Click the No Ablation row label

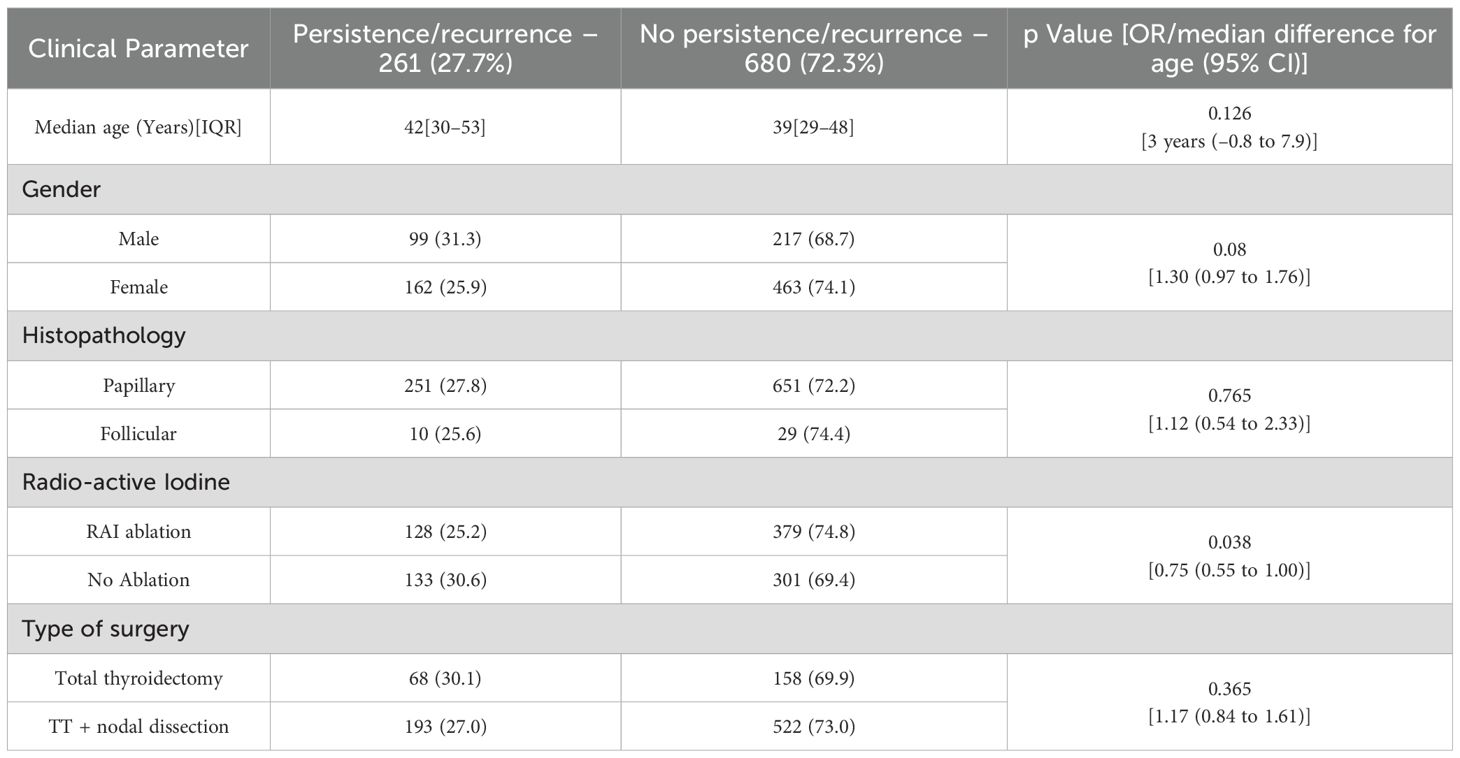click(138, 579)
